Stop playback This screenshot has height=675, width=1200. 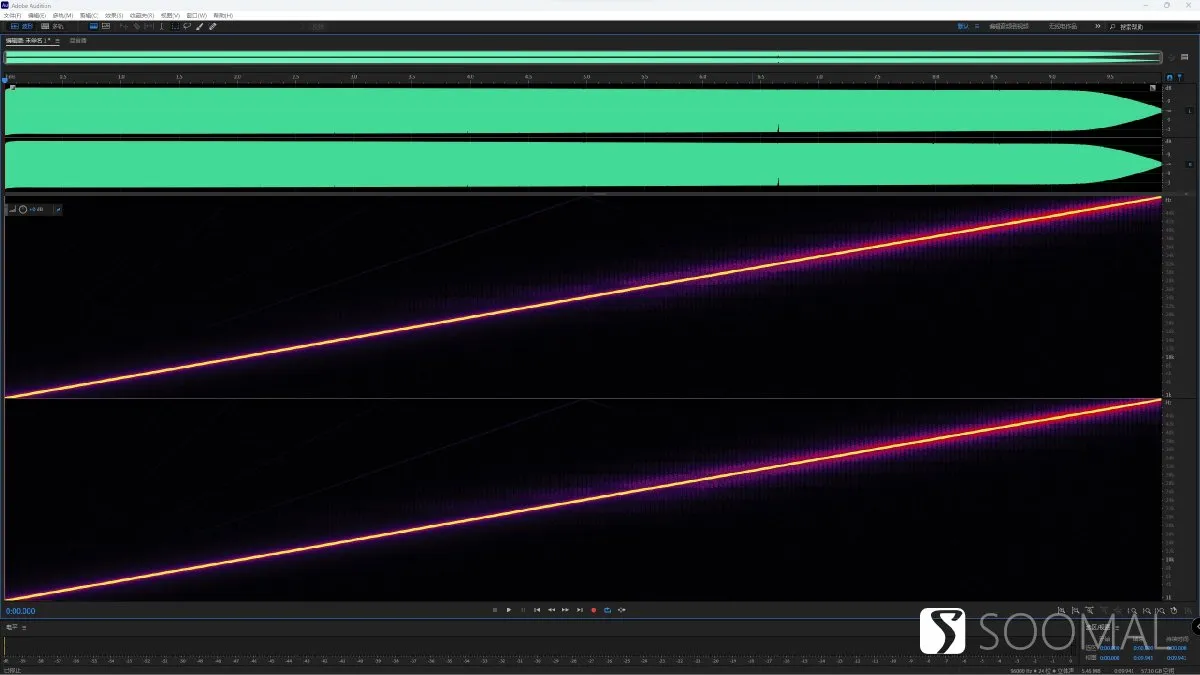pos(495,610)
